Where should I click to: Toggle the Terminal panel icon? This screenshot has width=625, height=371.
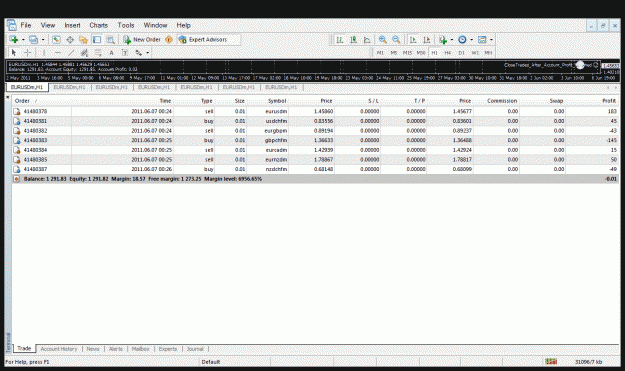coord(97,39)
